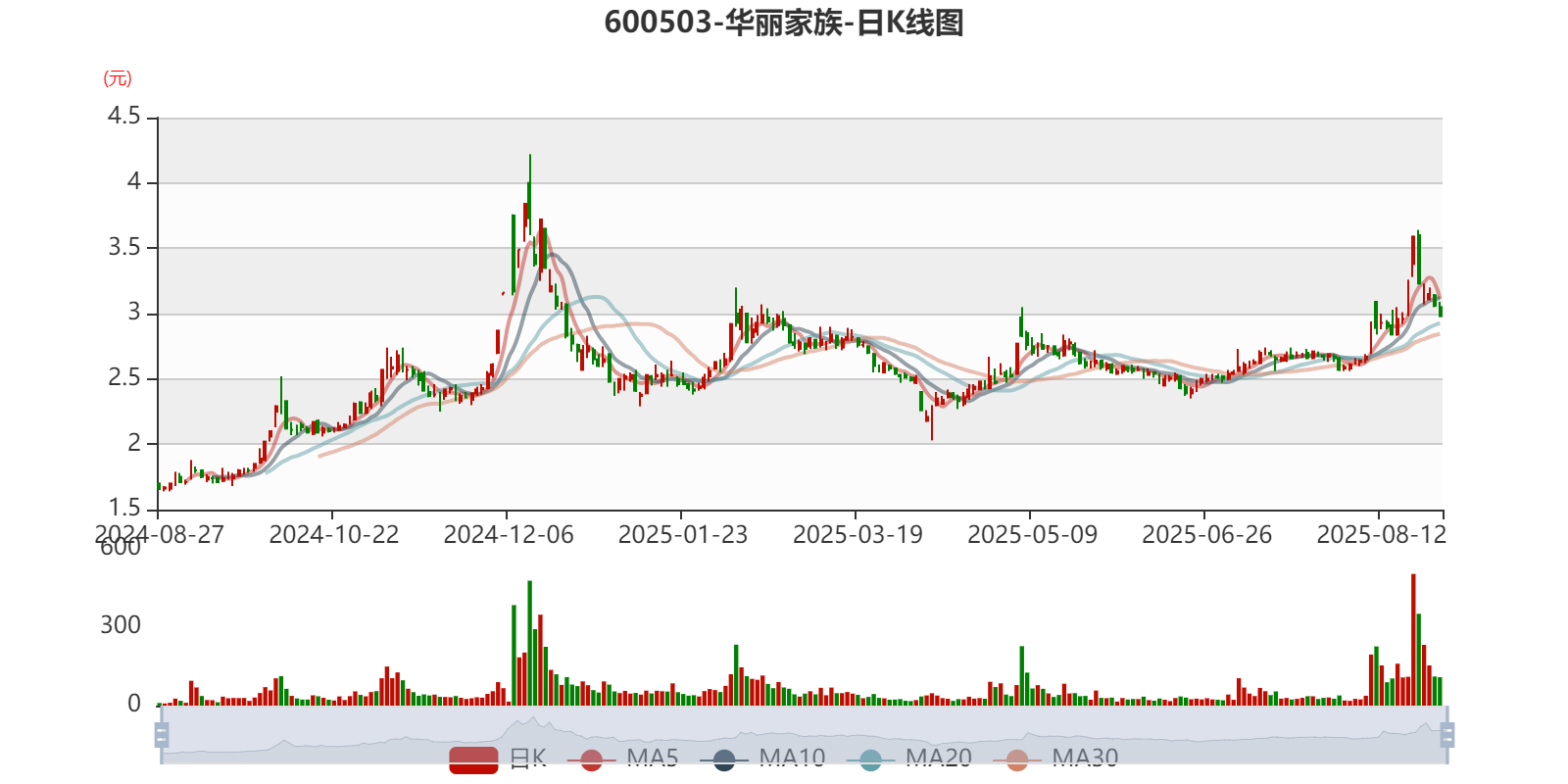Screen dimensions: 1568x784
Task: Toggle the MA30 line legend item
Action: 1055,759
